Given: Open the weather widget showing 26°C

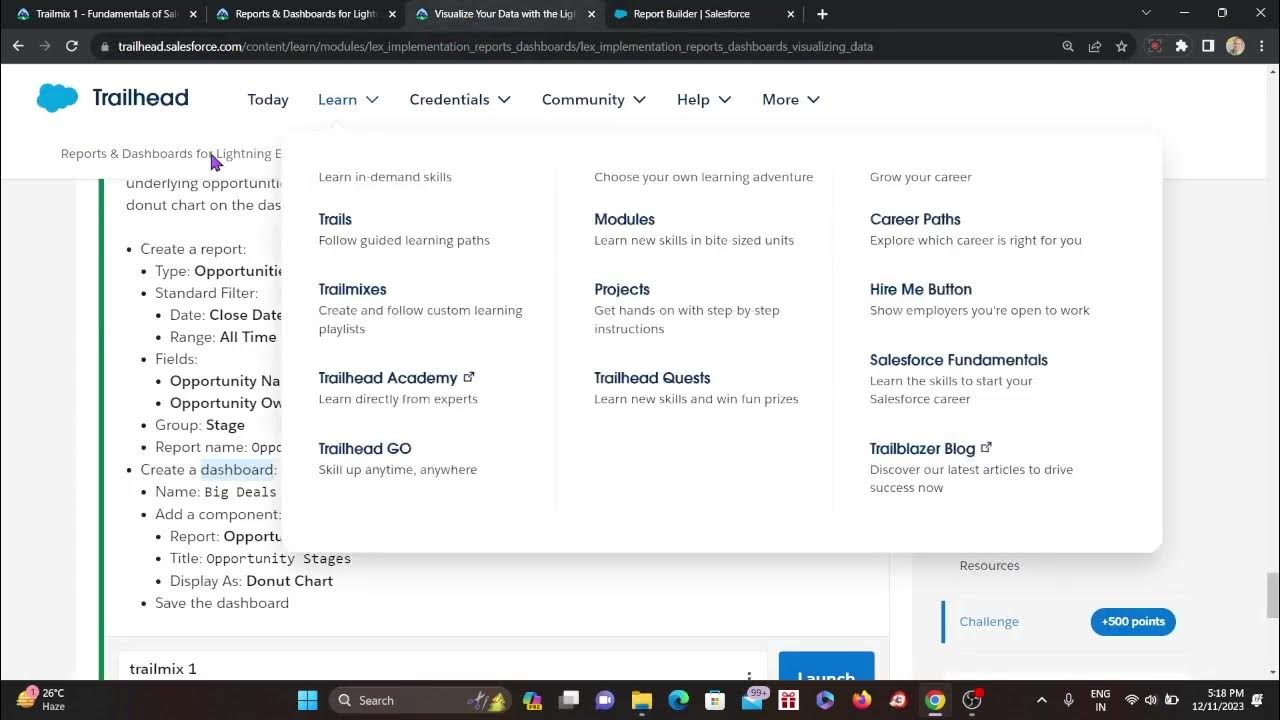Looking at the screenshot, I should coord(40,699).
